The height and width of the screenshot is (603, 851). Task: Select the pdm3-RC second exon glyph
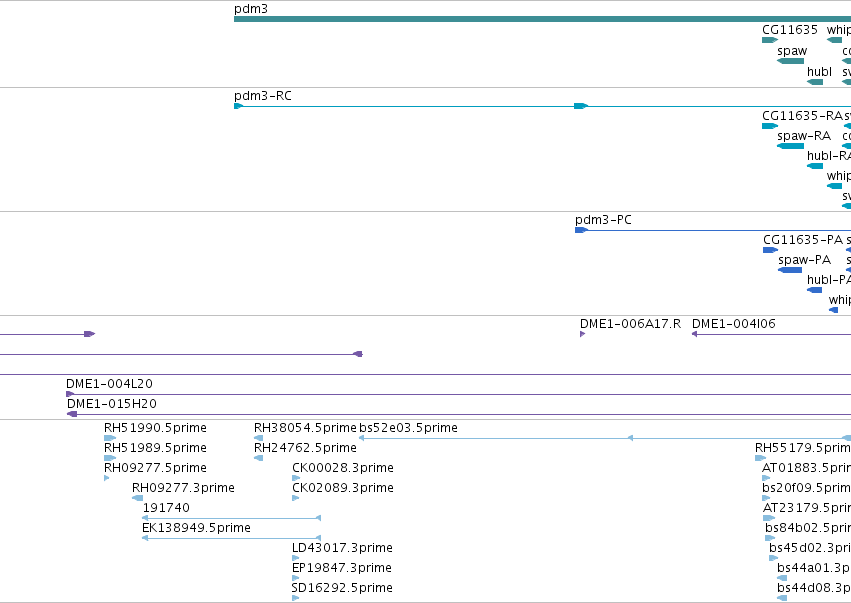click(x=581, y=106)
